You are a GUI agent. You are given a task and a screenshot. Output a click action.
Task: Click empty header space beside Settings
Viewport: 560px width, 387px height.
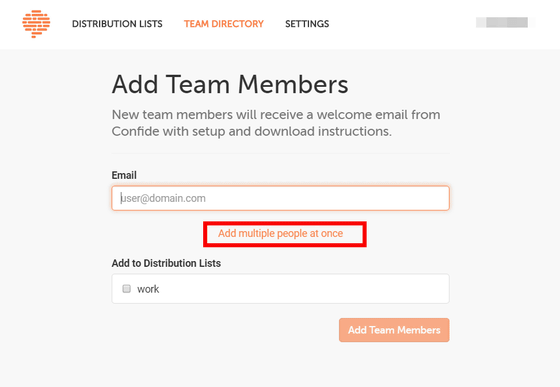pos(400,24)
